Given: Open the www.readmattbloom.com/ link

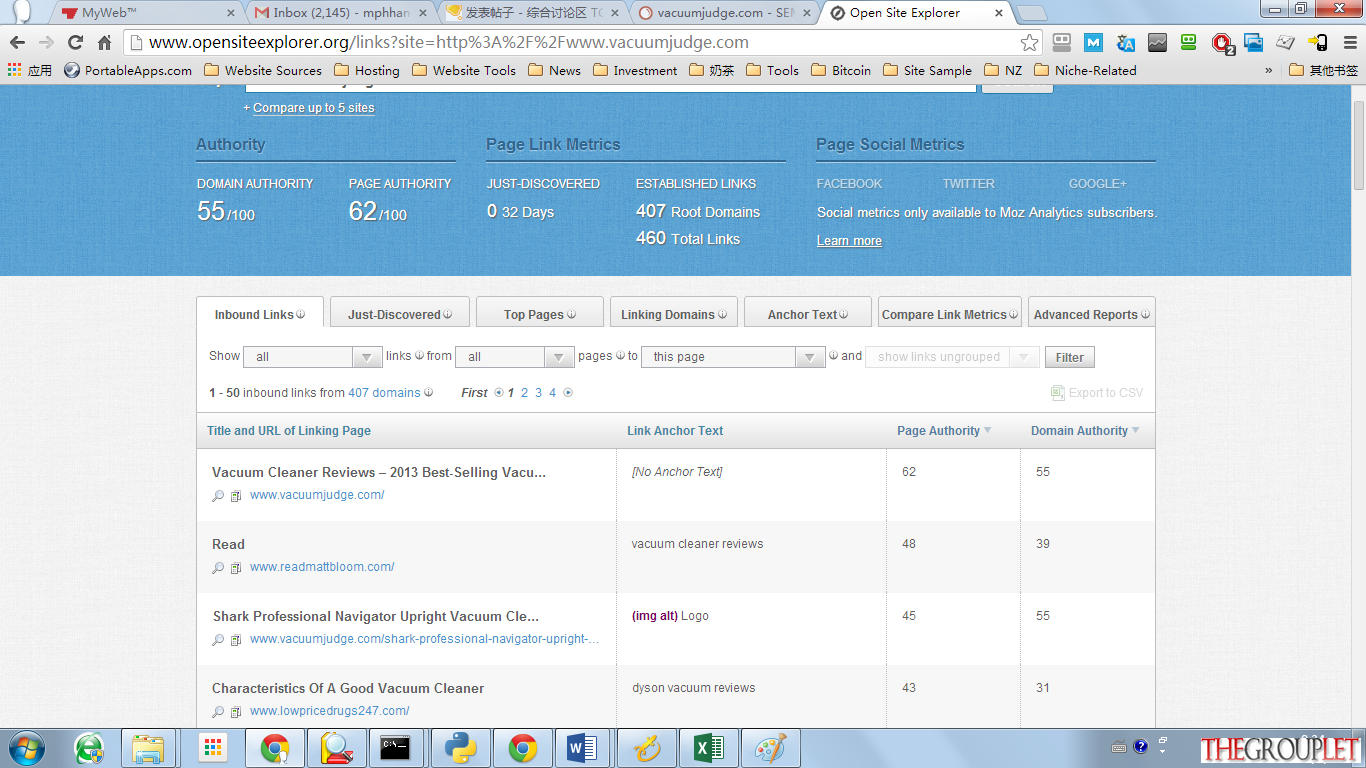Looking at the screenshot, I should click(x=322, y=567).
